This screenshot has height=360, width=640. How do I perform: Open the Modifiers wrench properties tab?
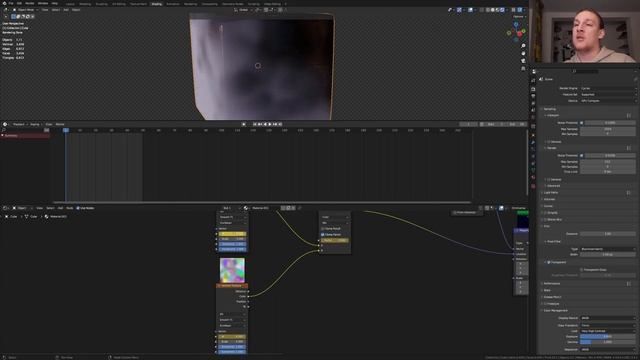pyautogui.click(x=533, y=142)
